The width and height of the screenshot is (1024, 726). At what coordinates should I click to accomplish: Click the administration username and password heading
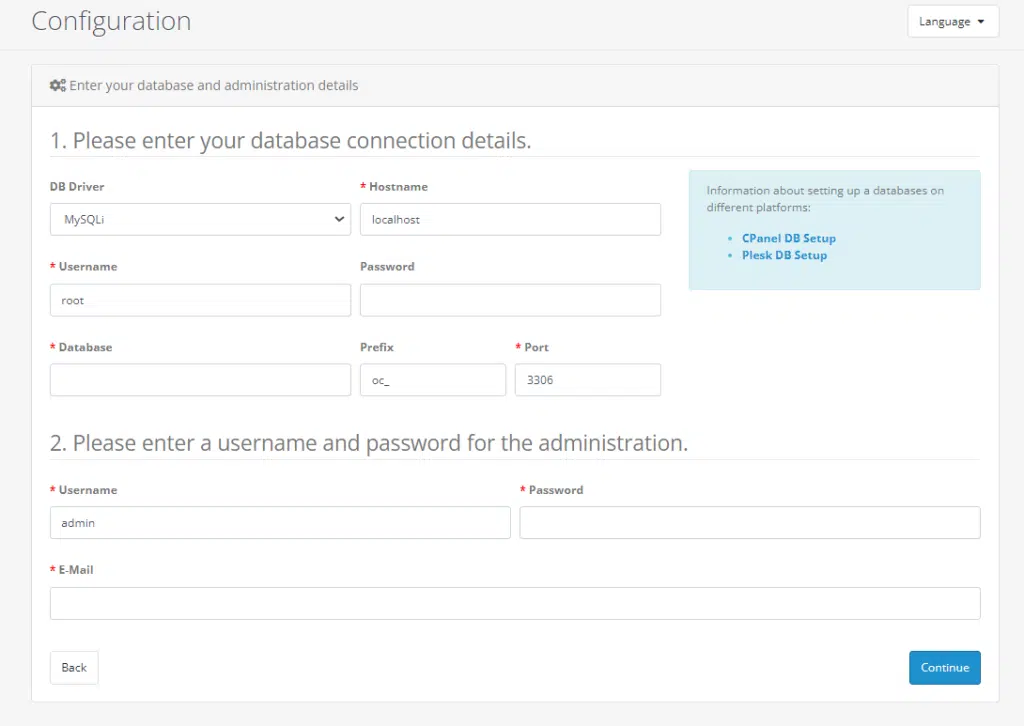[369, 443]
